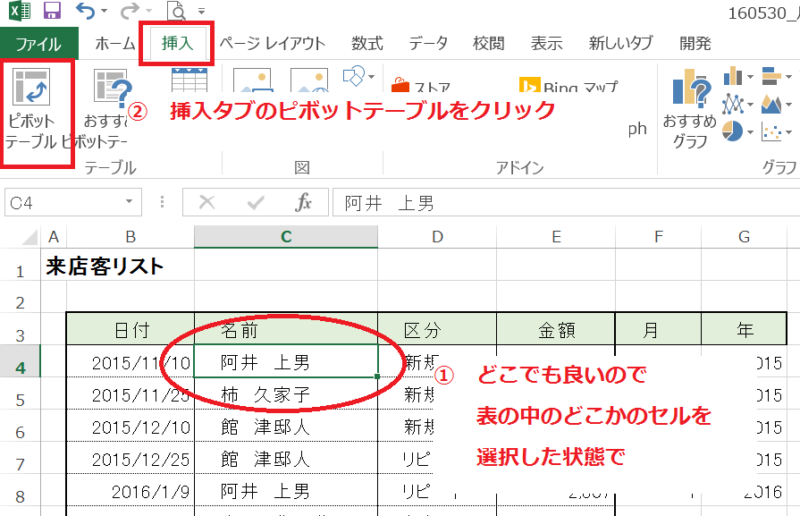The width and height of the screenshot is (800, 516).
Task: Switch to the 新しいタブ tab
Action: [620, 44]
